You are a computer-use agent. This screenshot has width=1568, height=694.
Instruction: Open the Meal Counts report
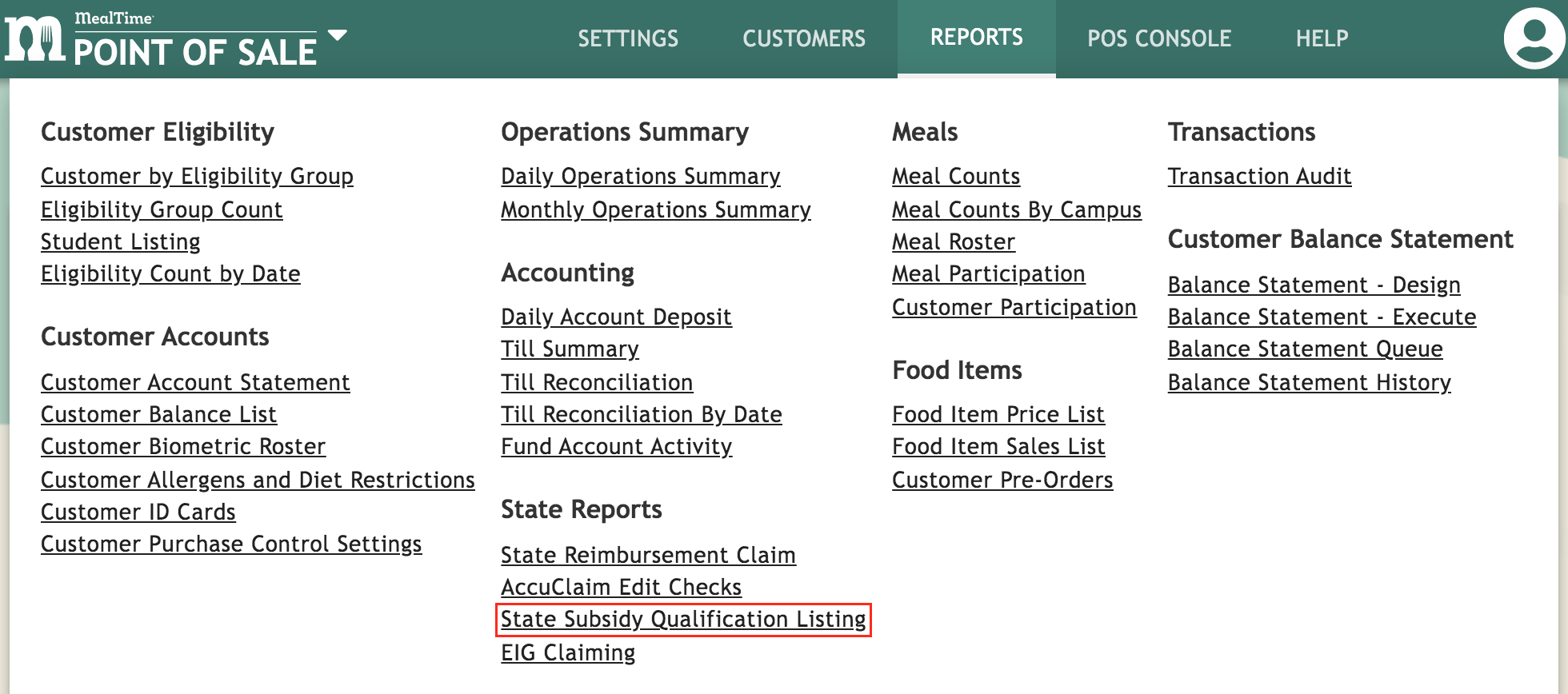[x=956, y=176]
